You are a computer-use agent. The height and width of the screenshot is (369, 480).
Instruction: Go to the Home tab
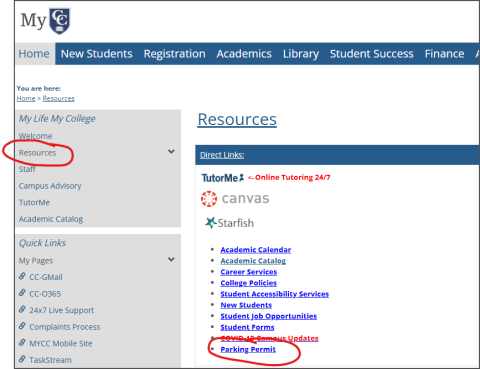tap(34, 54)
